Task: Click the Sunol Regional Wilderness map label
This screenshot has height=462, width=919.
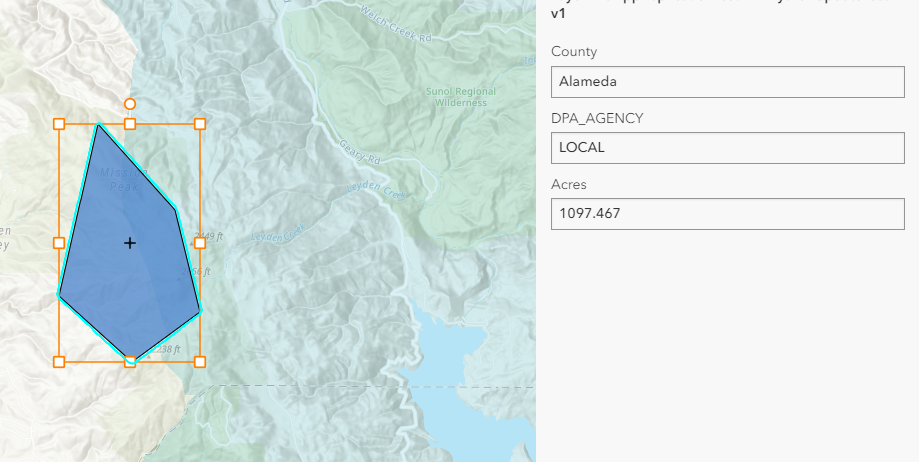Action: pos(460,97)
